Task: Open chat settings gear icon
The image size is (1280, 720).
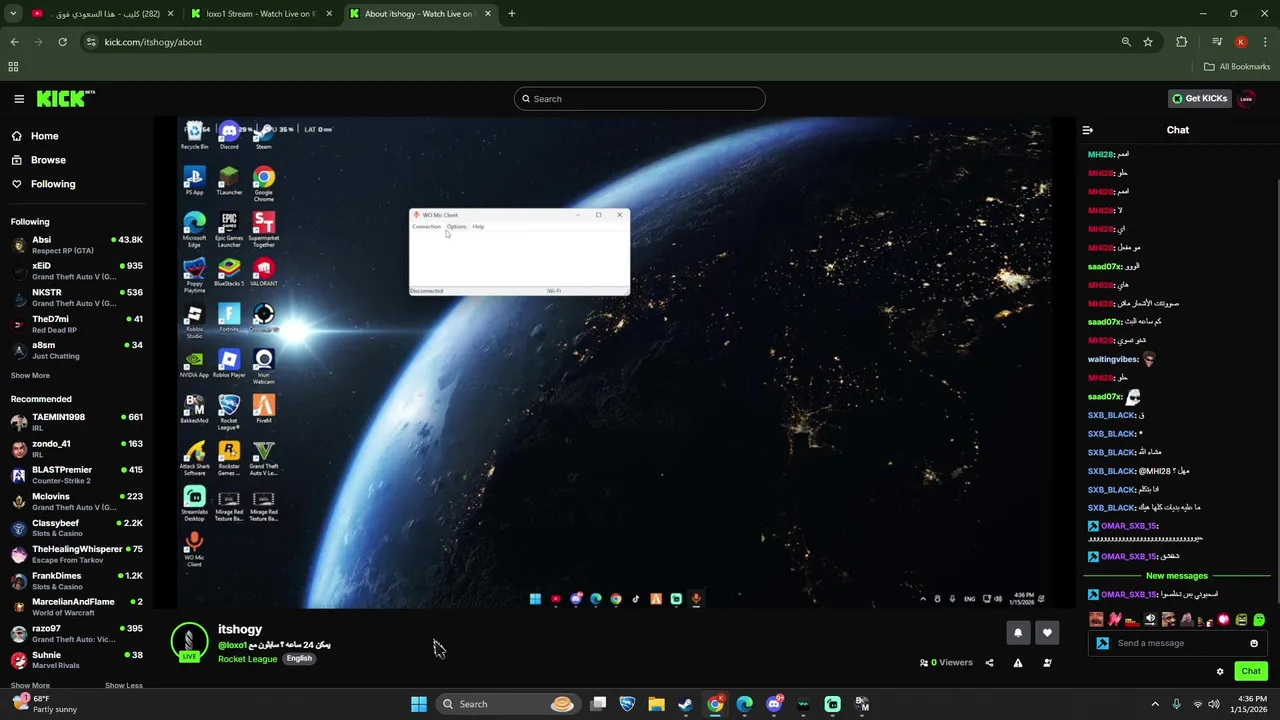Action: [x=1220, y=672]
